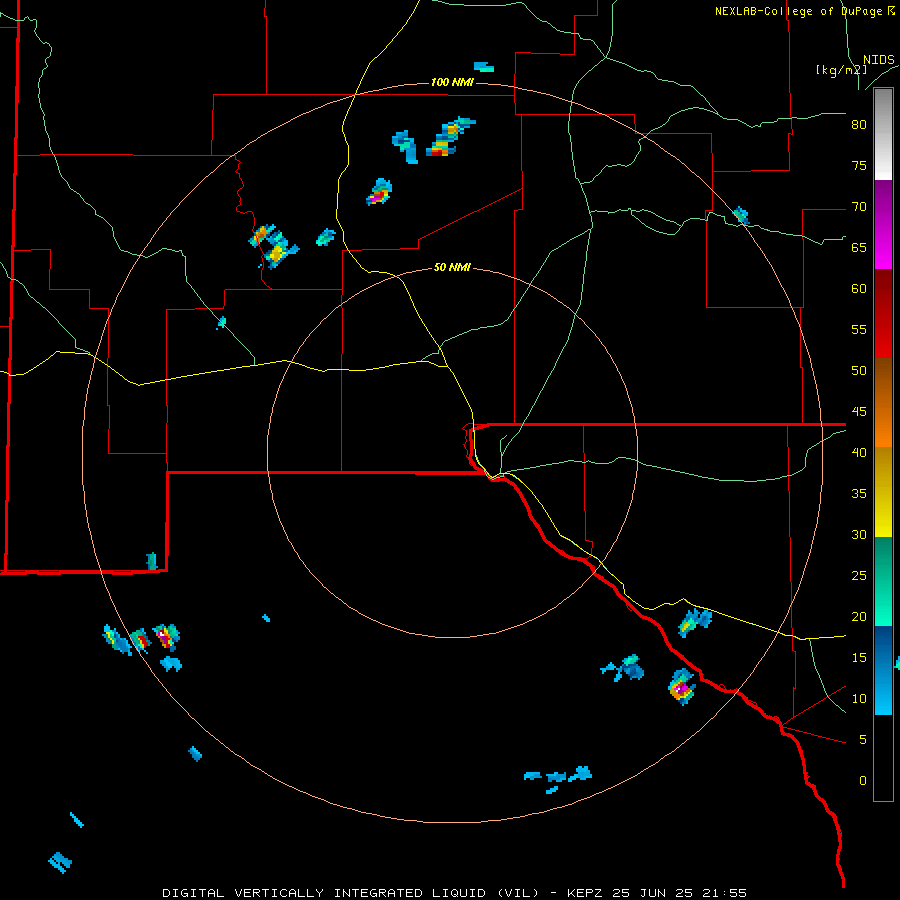The height and width of the screenshot is (900, 900).
Task: Select the green segment of the color scale
Action: [x=883, y=581]
